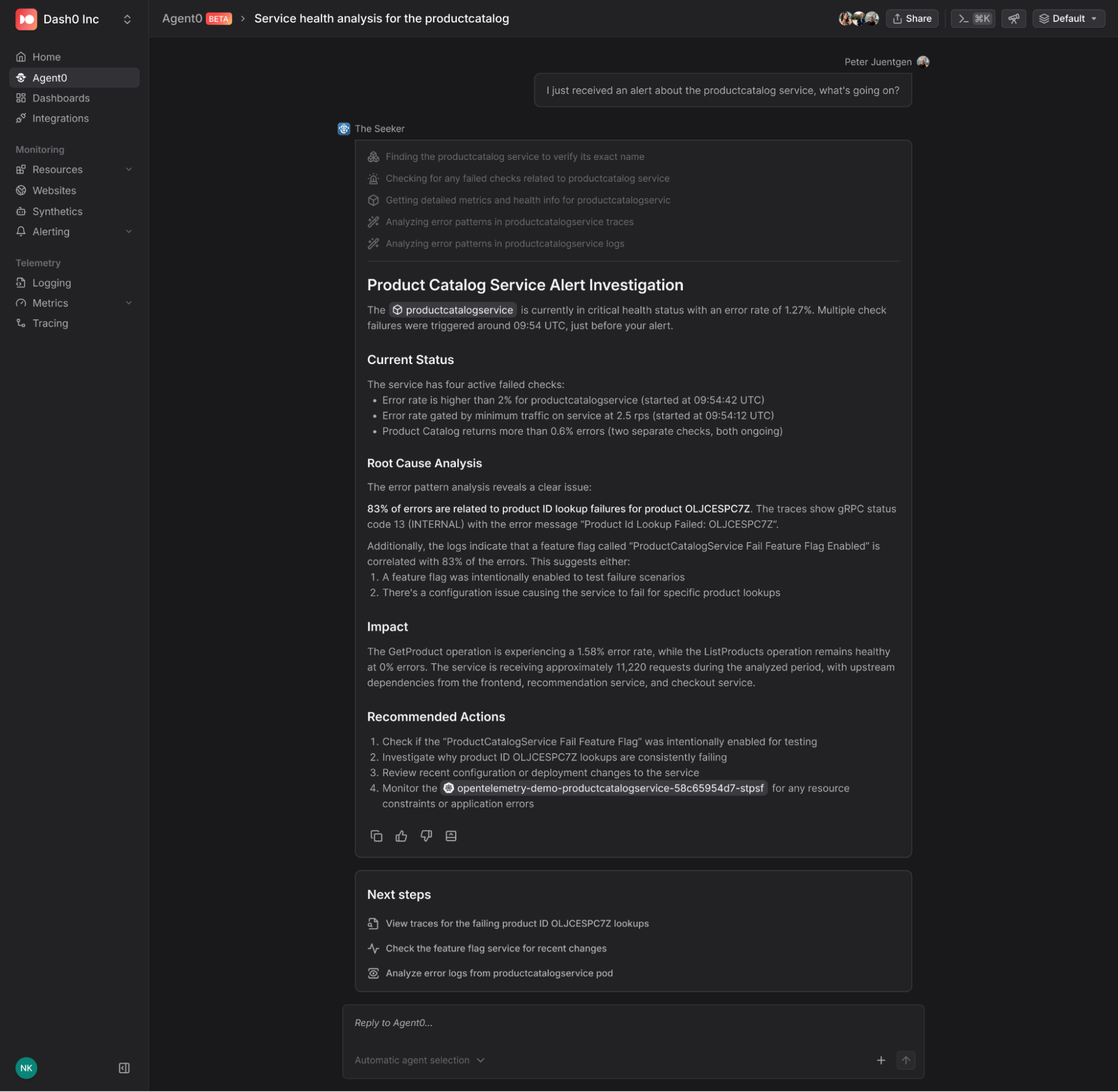Click the Share button
This screenshot has width=1118, height=1092.
point(912,18)
